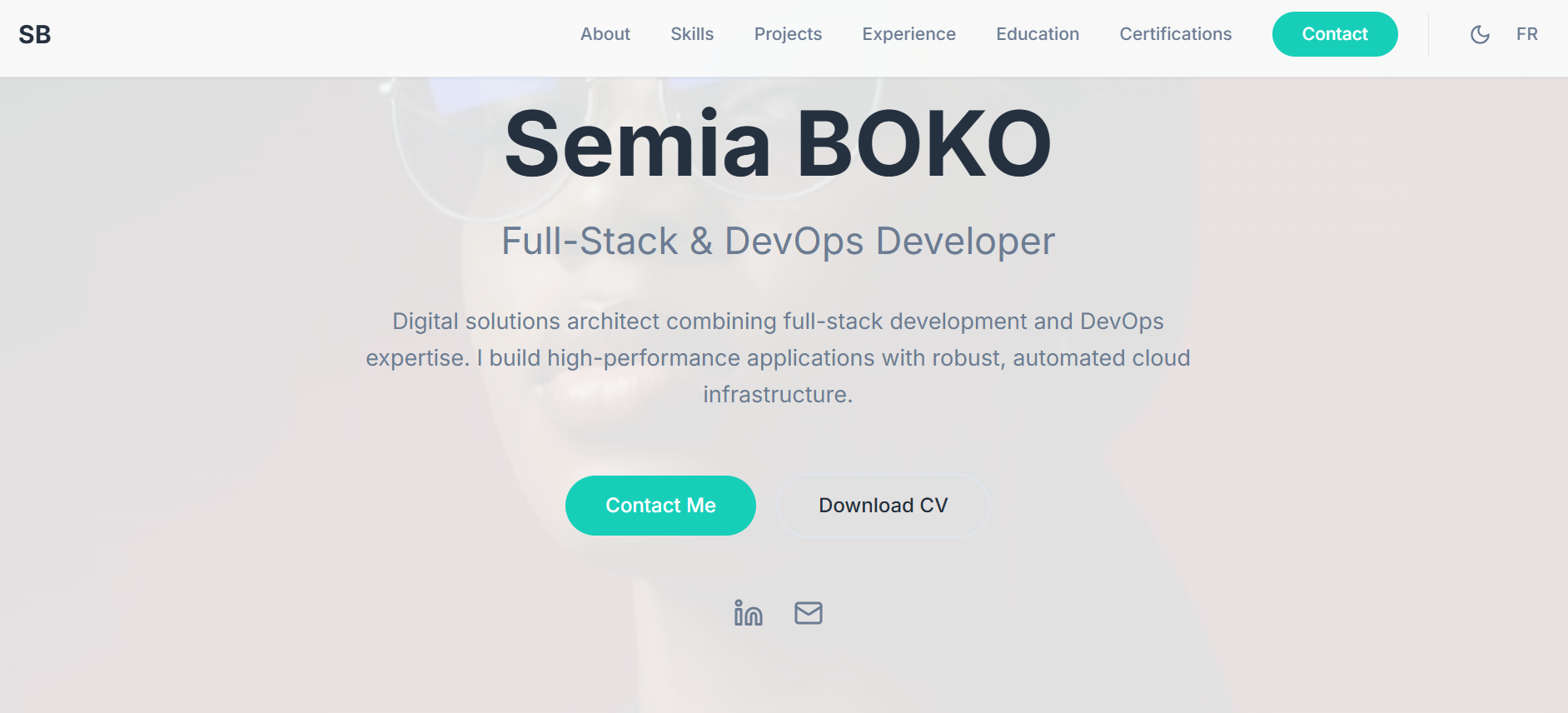The height and width of the screenshot is (713, 1568).
Task: Click the SB logo
Action: click(x=35, y=34)
